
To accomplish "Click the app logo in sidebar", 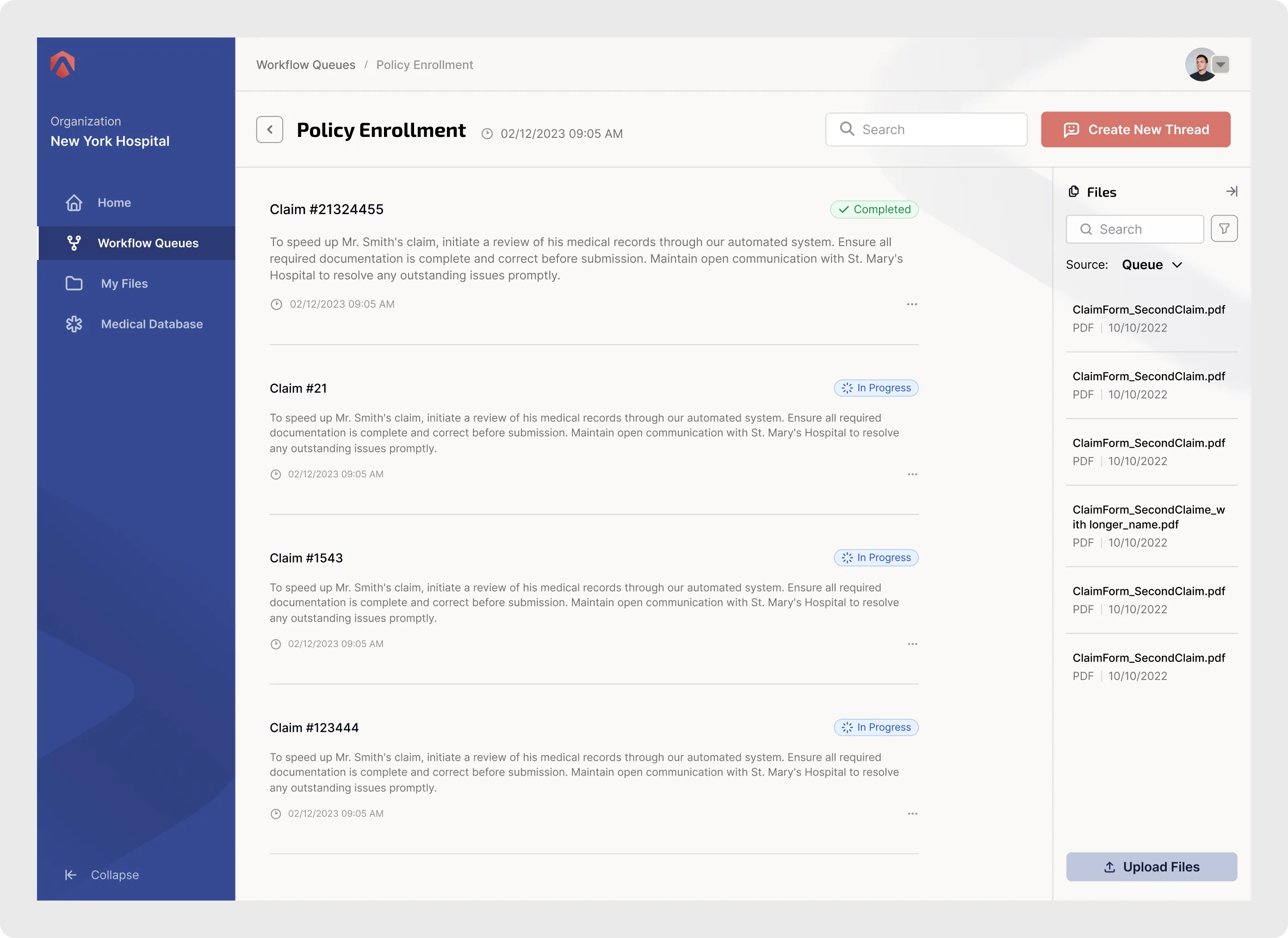I will tap(62, 64).
